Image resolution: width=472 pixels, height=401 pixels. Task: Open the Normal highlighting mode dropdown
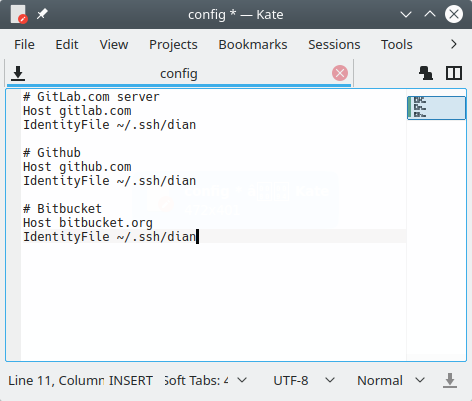click(391, 380)
